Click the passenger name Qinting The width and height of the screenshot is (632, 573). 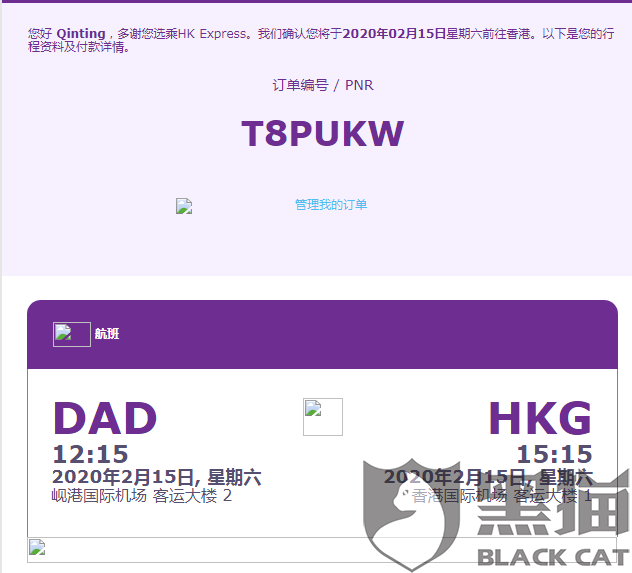pyautogui.click(x=81, y=33)
